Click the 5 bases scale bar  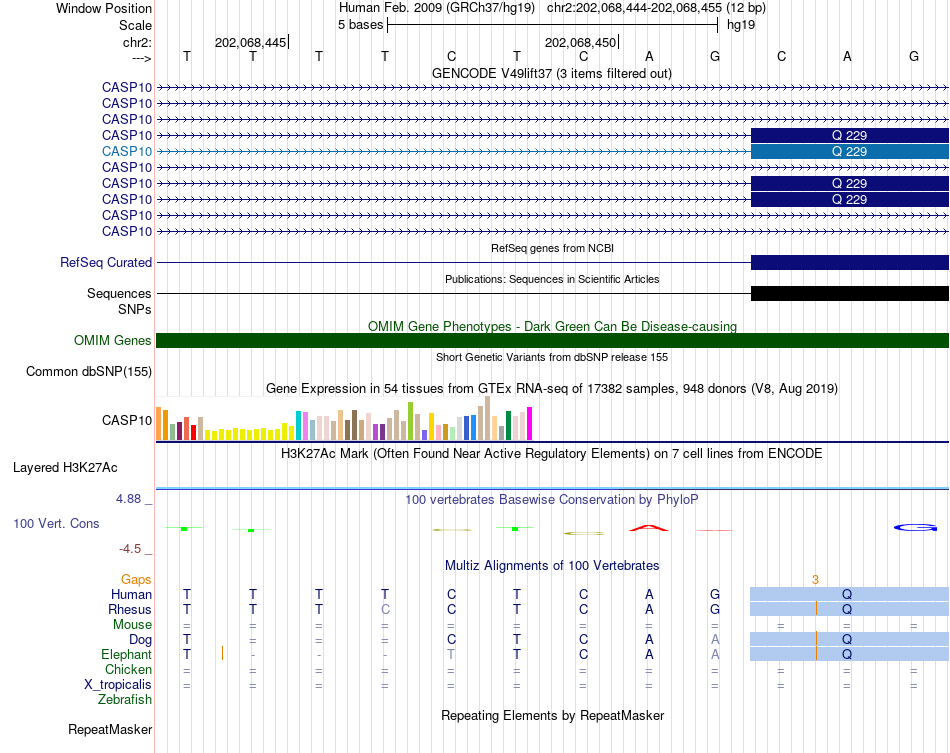[x=553, y=25]
